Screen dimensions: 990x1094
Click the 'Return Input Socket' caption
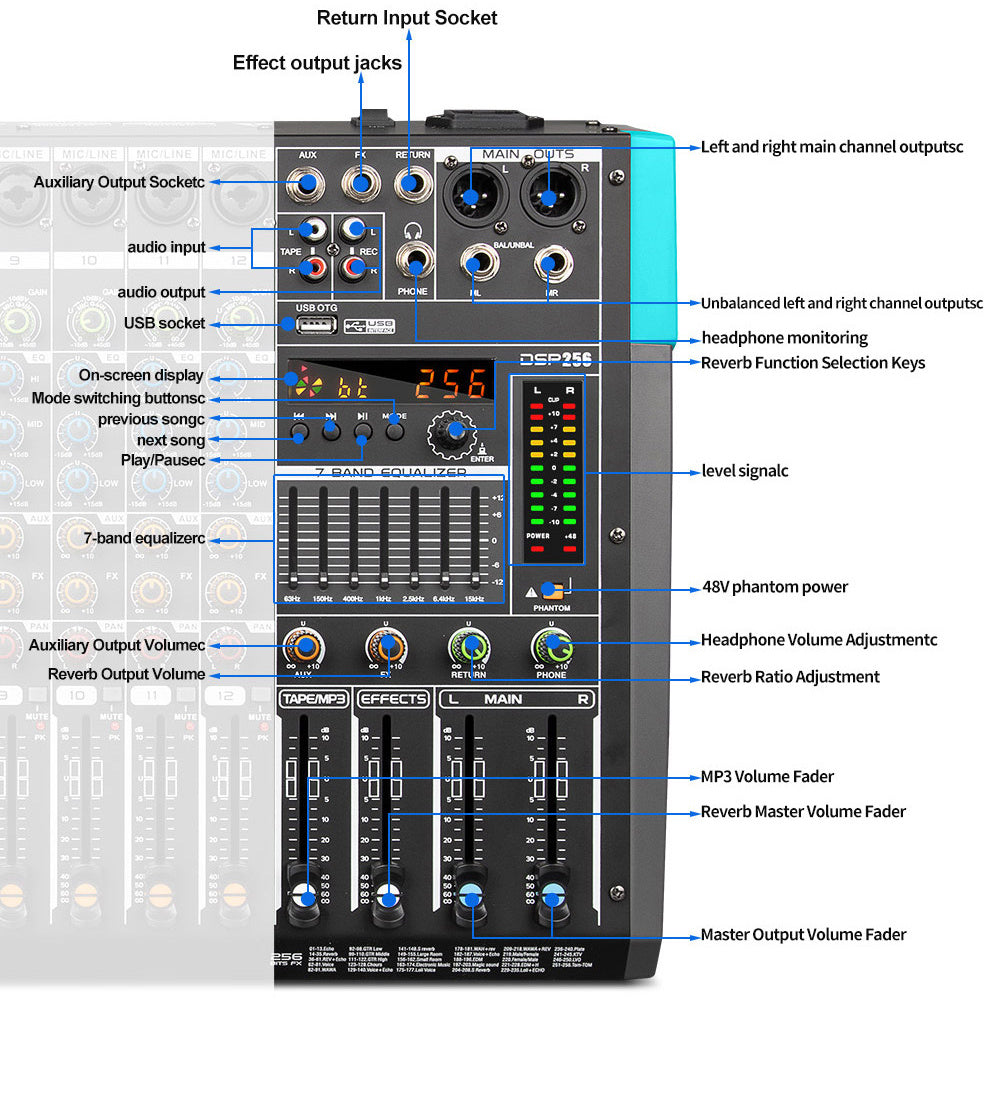[407, 17]
